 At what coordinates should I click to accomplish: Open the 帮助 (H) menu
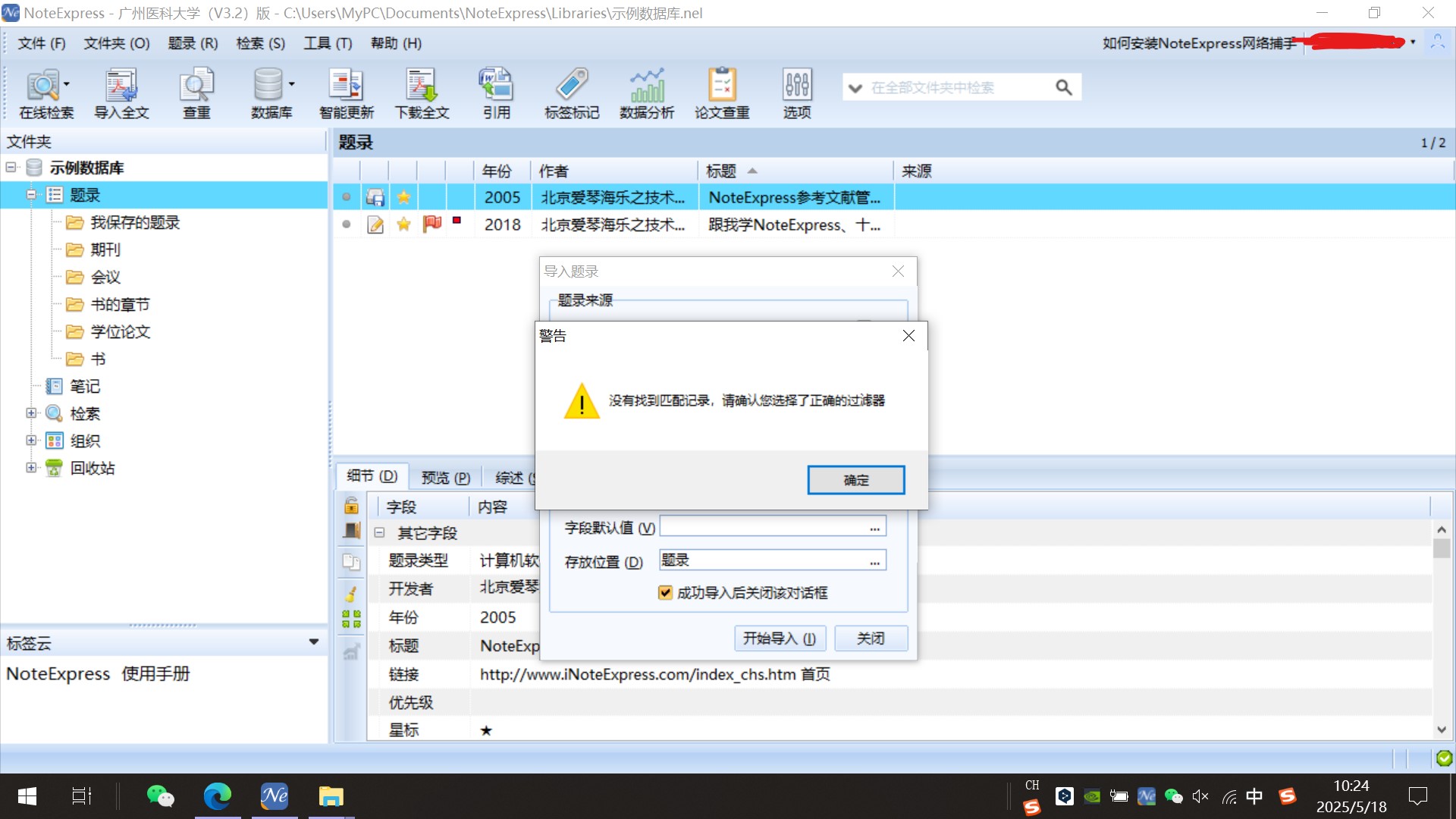point(396,43)
